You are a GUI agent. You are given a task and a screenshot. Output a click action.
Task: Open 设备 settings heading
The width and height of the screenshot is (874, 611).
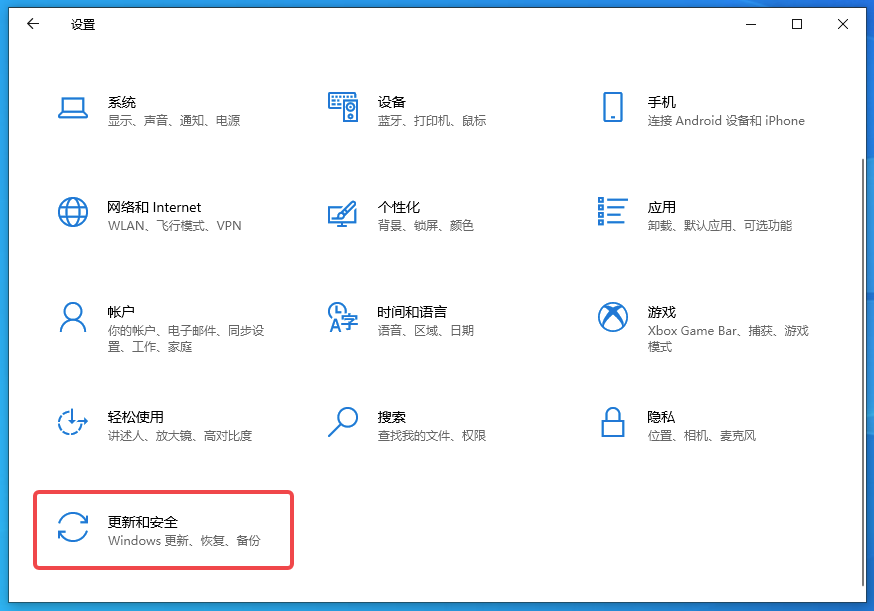pyautogui.click(x=391, y=103)
